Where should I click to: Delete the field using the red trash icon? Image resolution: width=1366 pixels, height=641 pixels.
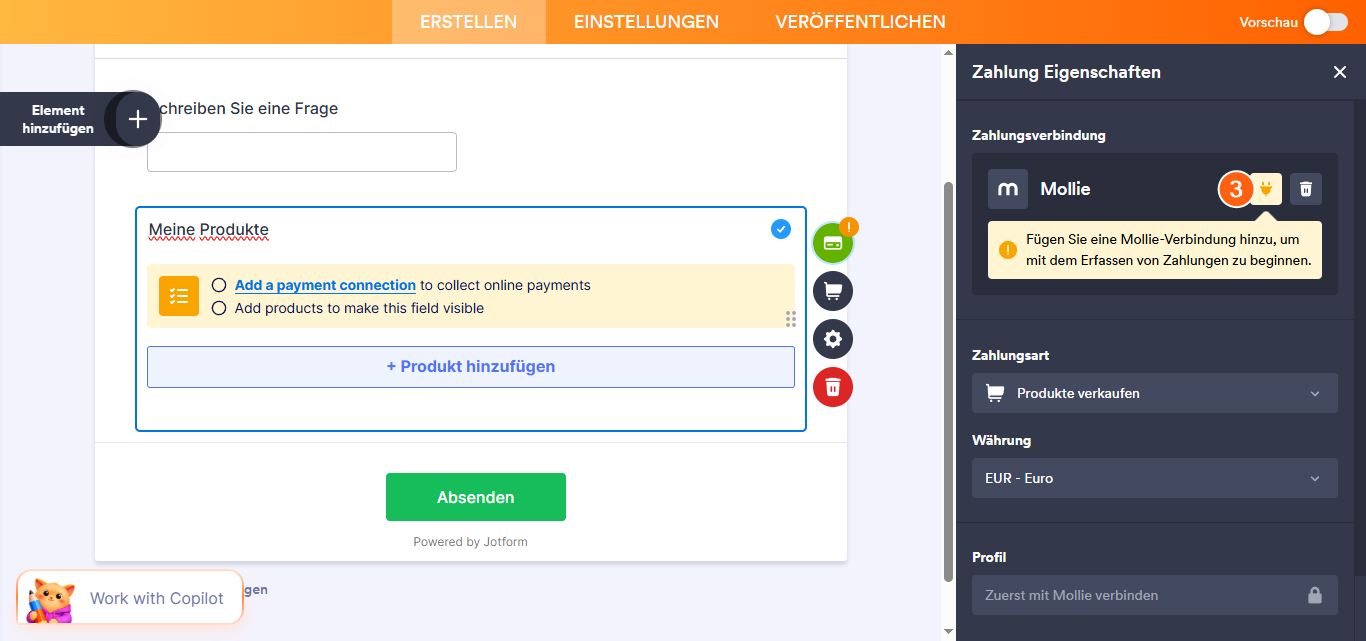(833, 387)
